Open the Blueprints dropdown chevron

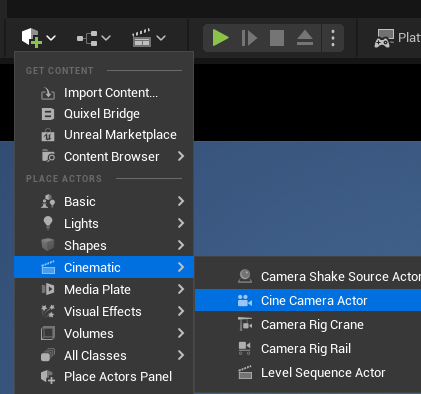[x=106, y=38]
